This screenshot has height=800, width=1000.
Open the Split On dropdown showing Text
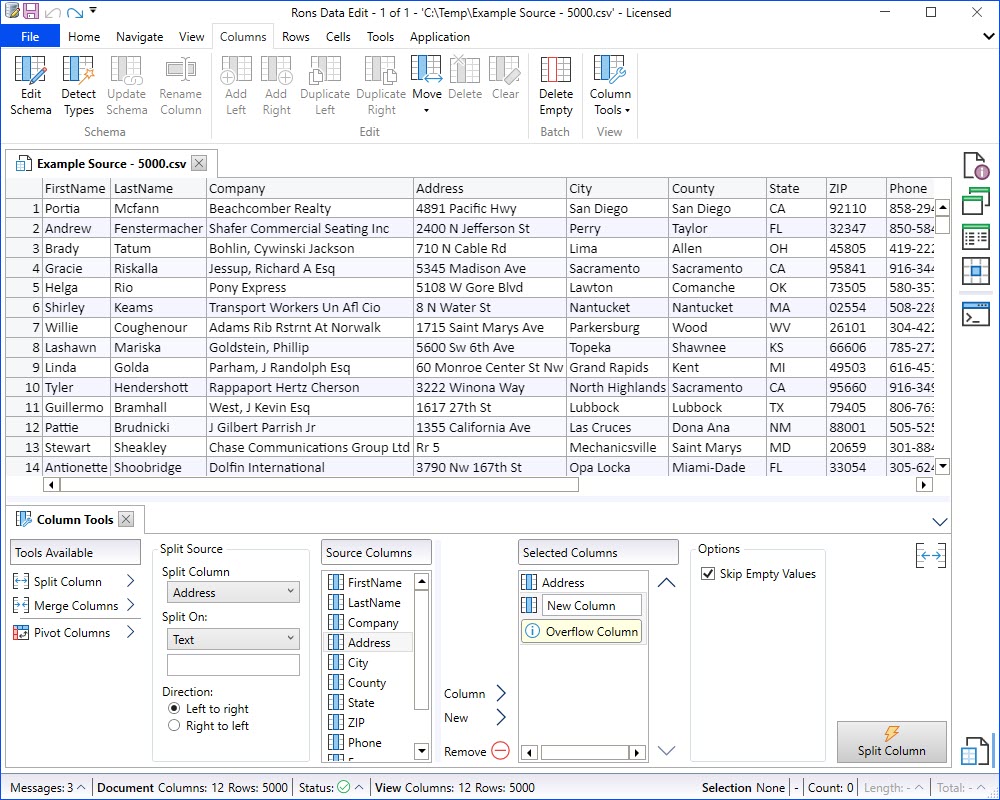[232, 639]
